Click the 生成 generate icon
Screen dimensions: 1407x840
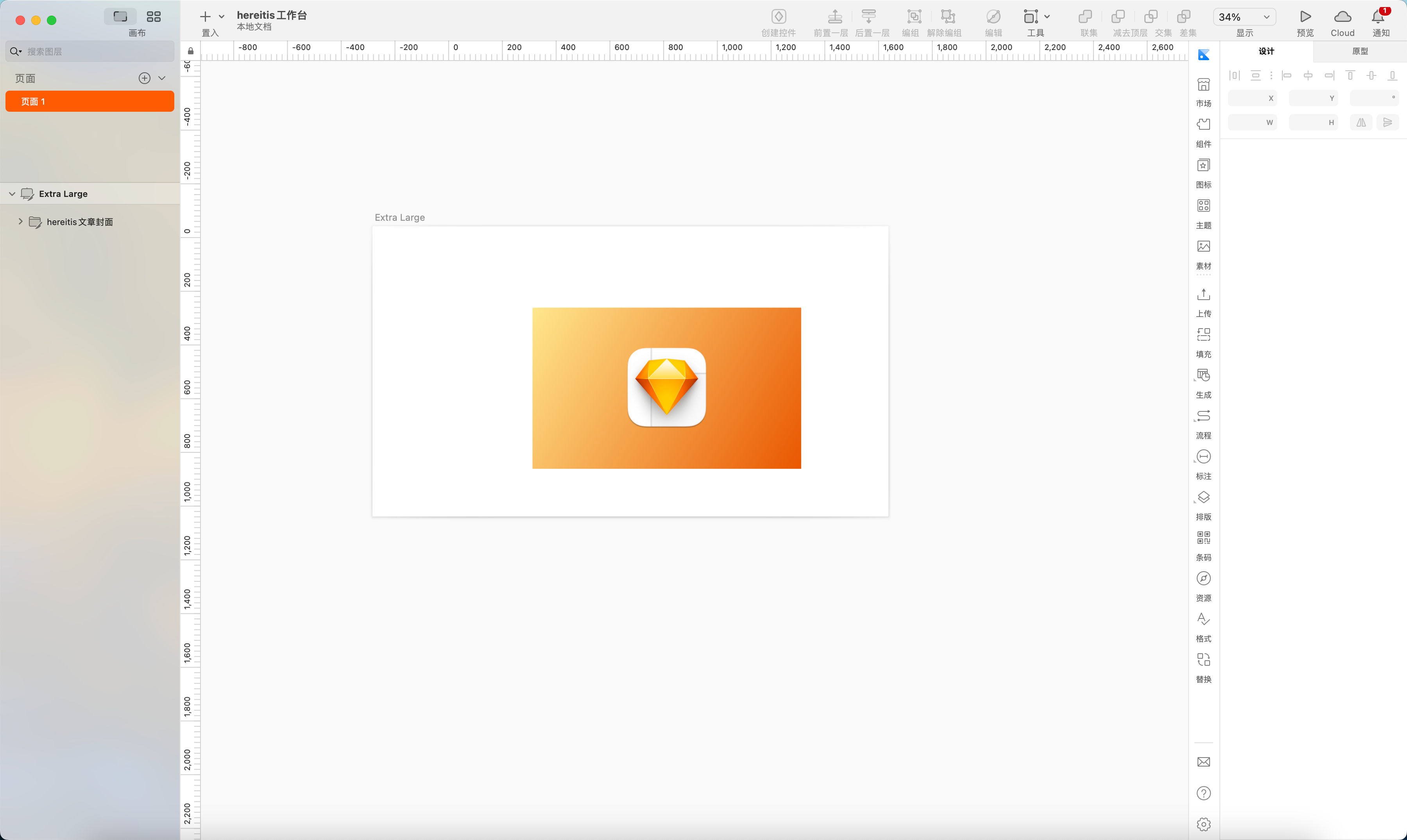1203,375
